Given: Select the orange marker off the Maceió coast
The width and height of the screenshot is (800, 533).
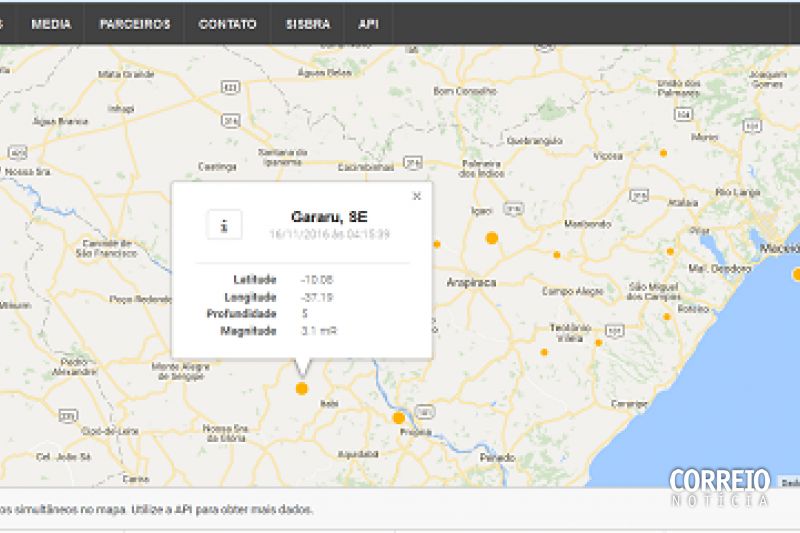Looking at the screenshot, I should pos(796,274).
